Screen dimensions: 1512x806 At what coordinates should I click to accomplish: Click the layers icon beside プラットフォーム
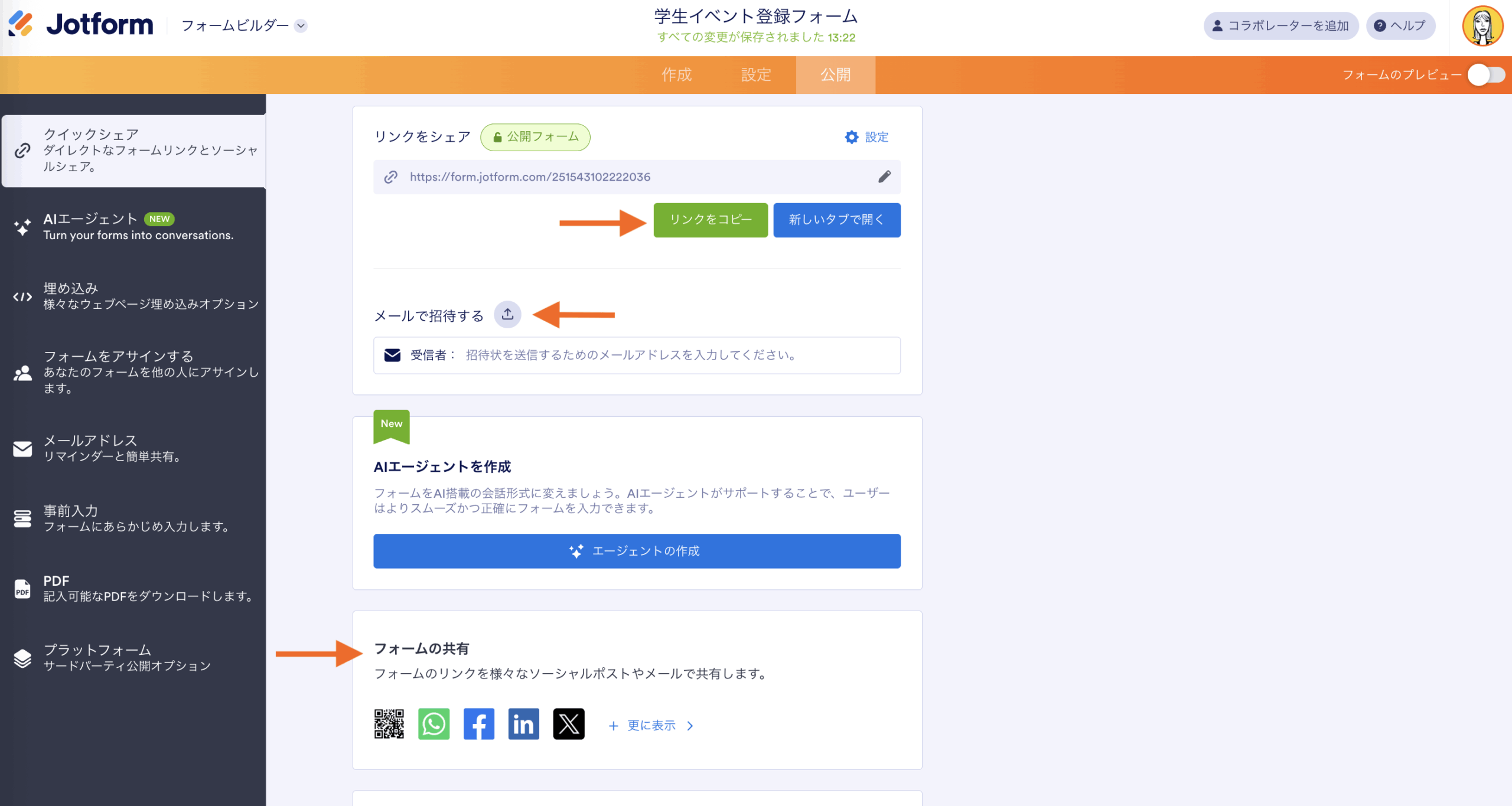[x=22, y=658]
